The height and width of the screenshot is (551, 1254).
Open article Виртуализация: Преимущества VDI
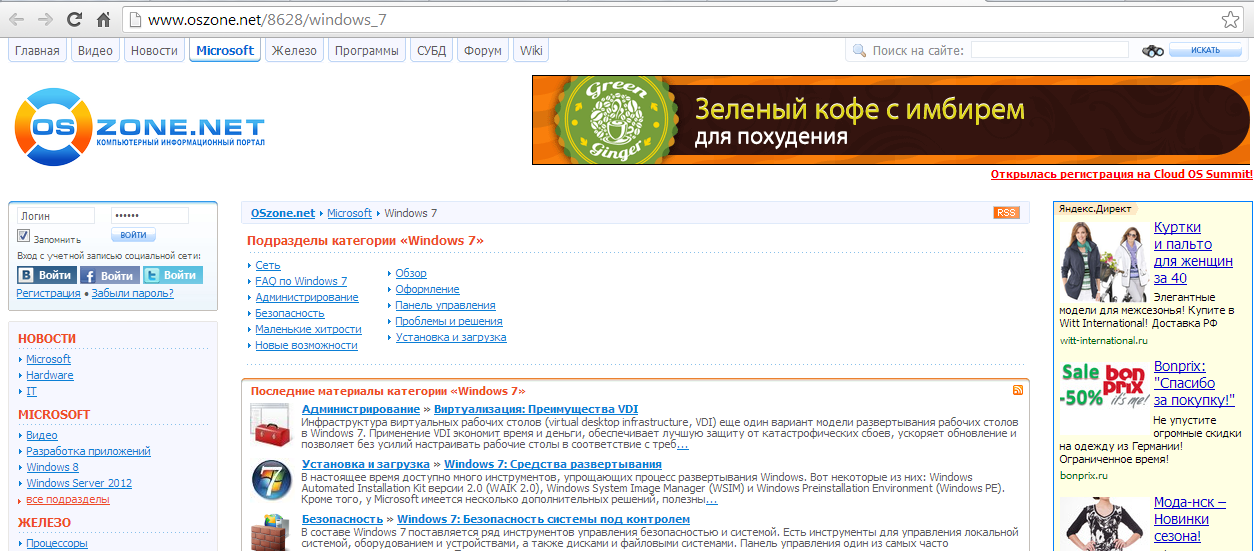pos(536,409)
